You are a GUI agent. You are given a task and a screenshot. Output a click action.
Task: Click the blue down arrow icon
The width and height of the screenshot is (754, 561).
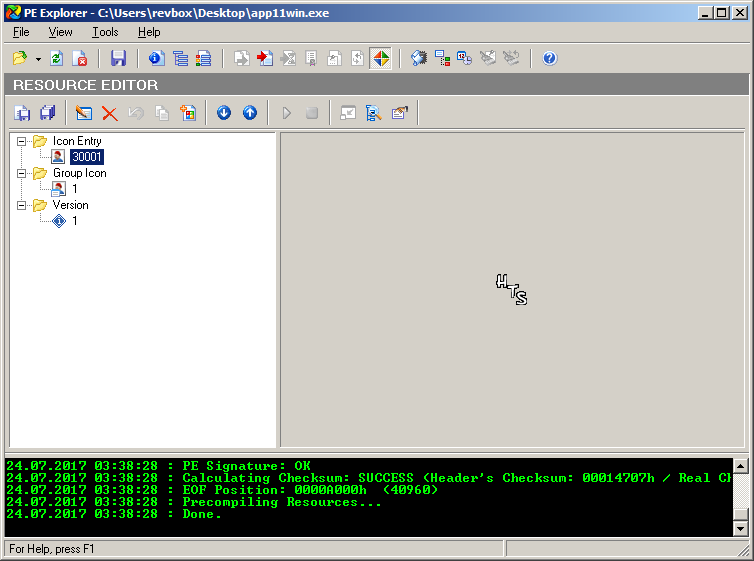(x=224, y=113)
